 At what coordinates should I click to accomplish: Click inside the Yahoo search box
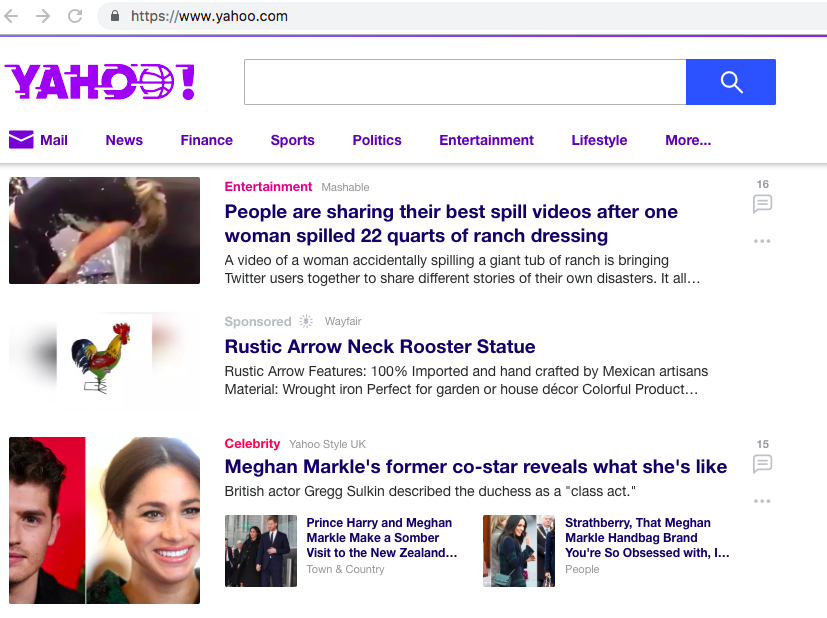pyautogui.click(x=465, y=82)
